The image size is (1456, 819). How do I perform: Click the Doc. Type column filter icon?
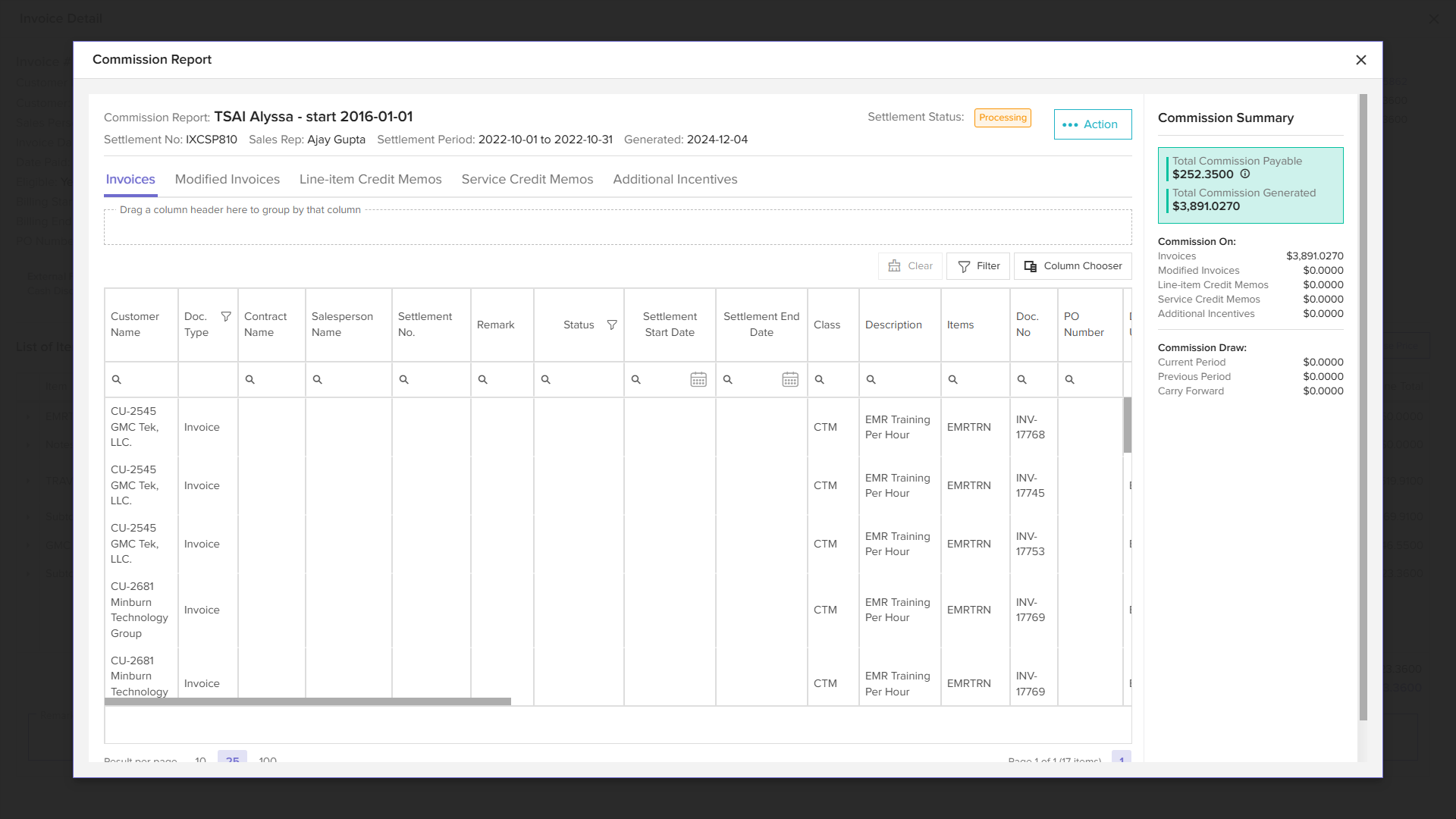[x=226, y=316]
